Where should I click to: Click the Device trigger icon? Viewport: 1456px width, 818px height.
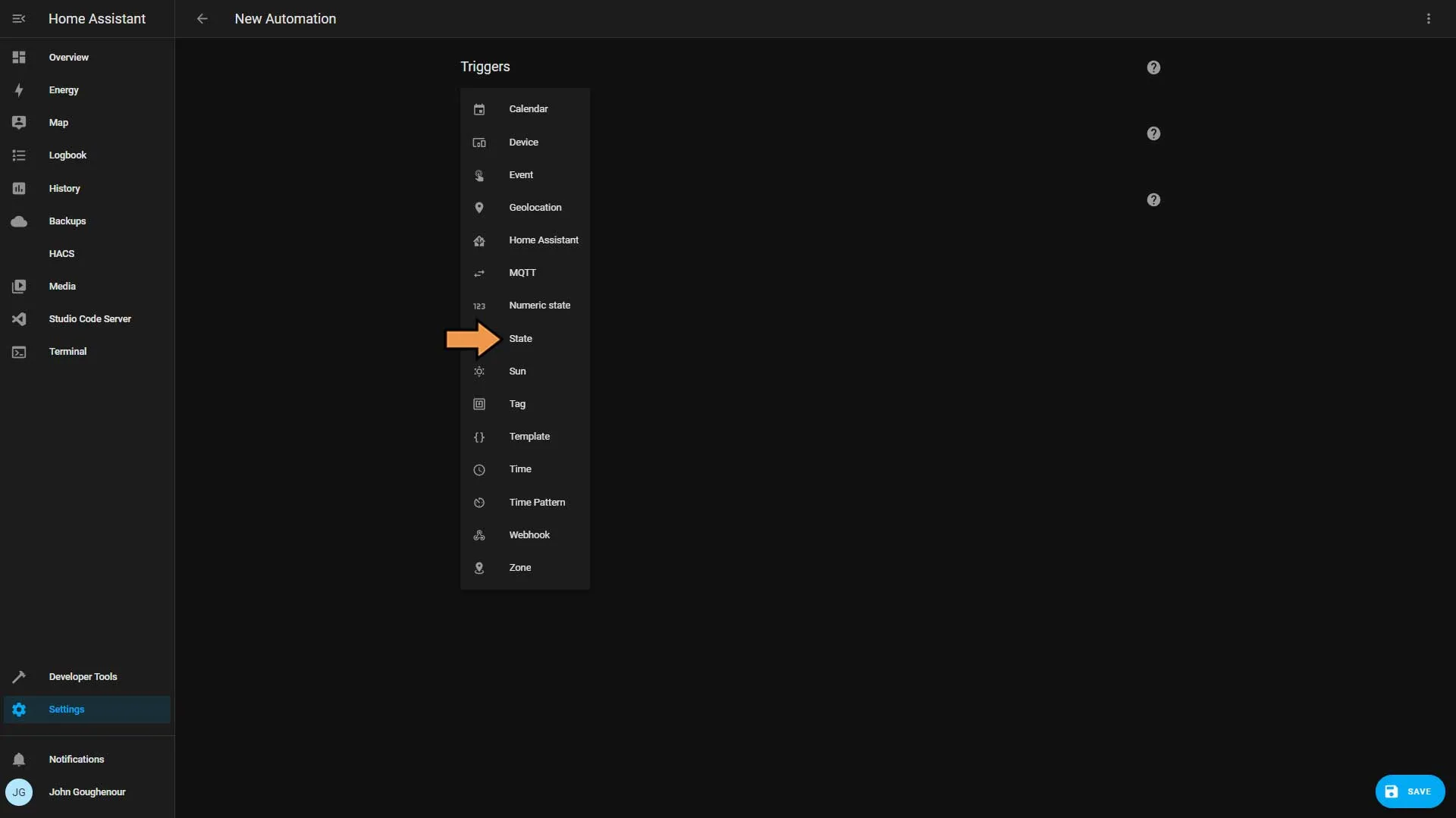pos(479,143)
